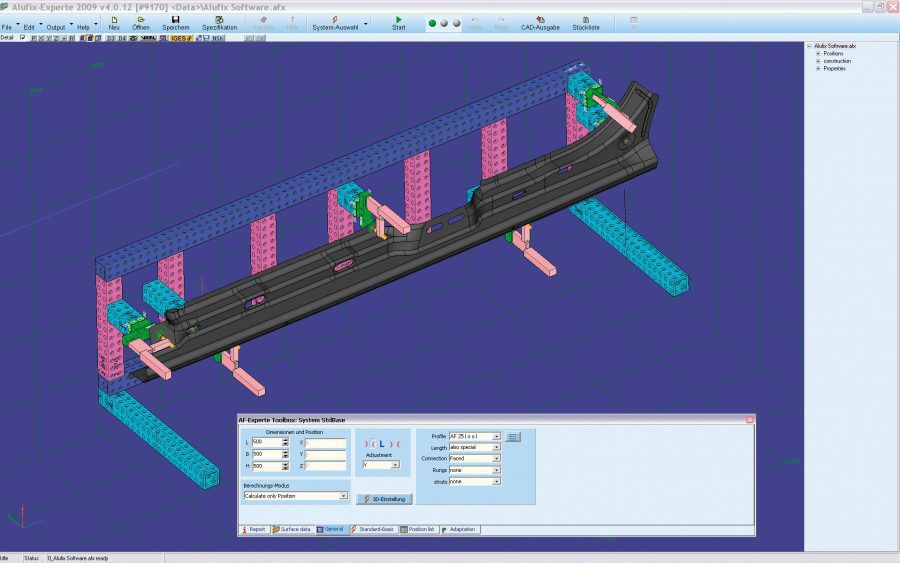Expand the Positions tree node
Viewport: 900px width, 563px height.
point(818,53)
